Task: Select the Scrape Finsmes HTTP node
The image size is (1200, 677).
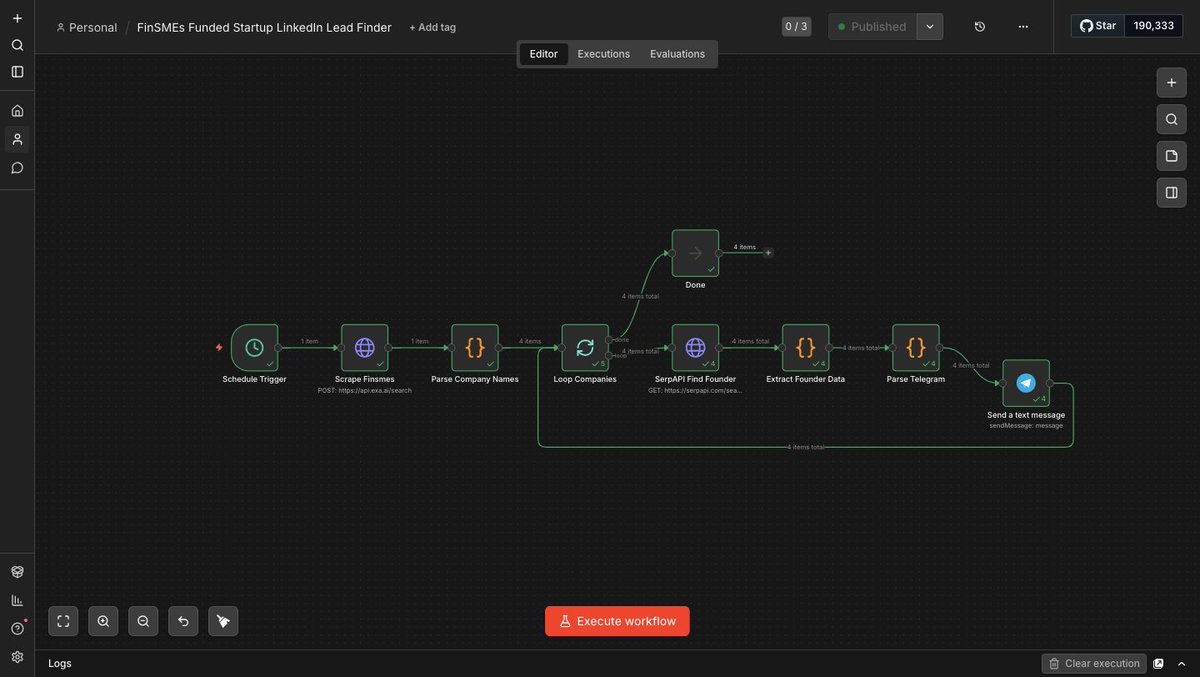Action: coord(364,348)
